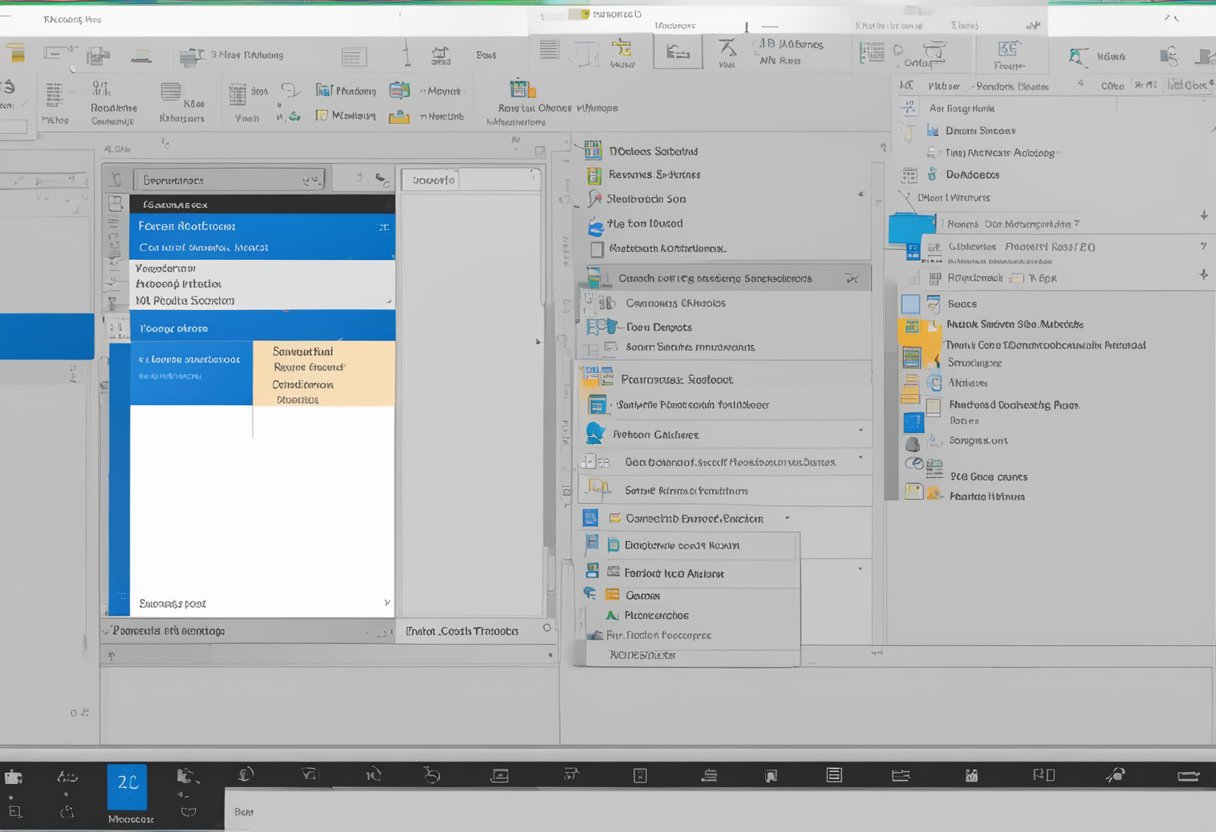Screen dimensions: 1216x832
Task: Click the blue highlighted tile in bottom taskbar
Action: coord(127,787)
